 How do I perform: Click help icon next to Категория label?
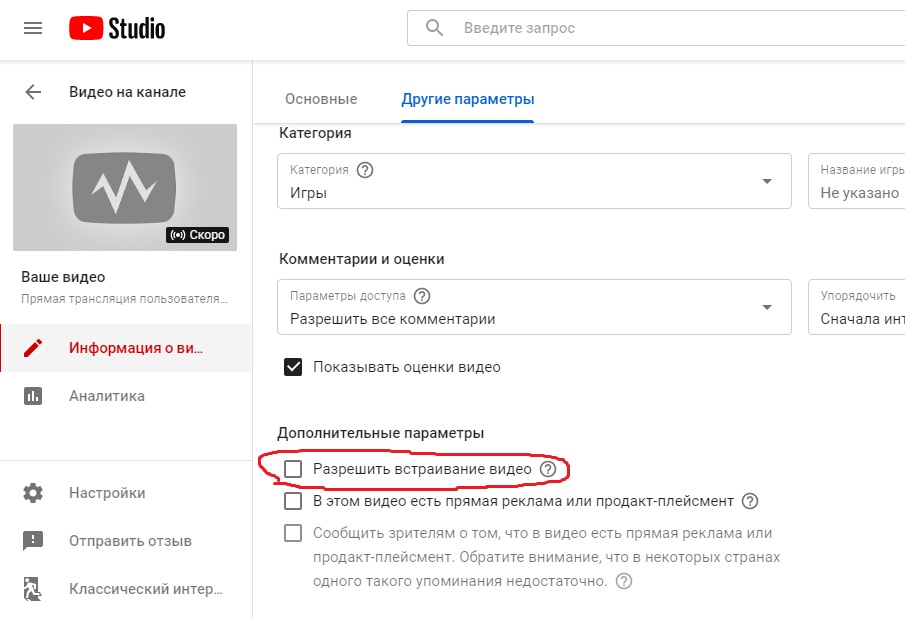[365, 170]
